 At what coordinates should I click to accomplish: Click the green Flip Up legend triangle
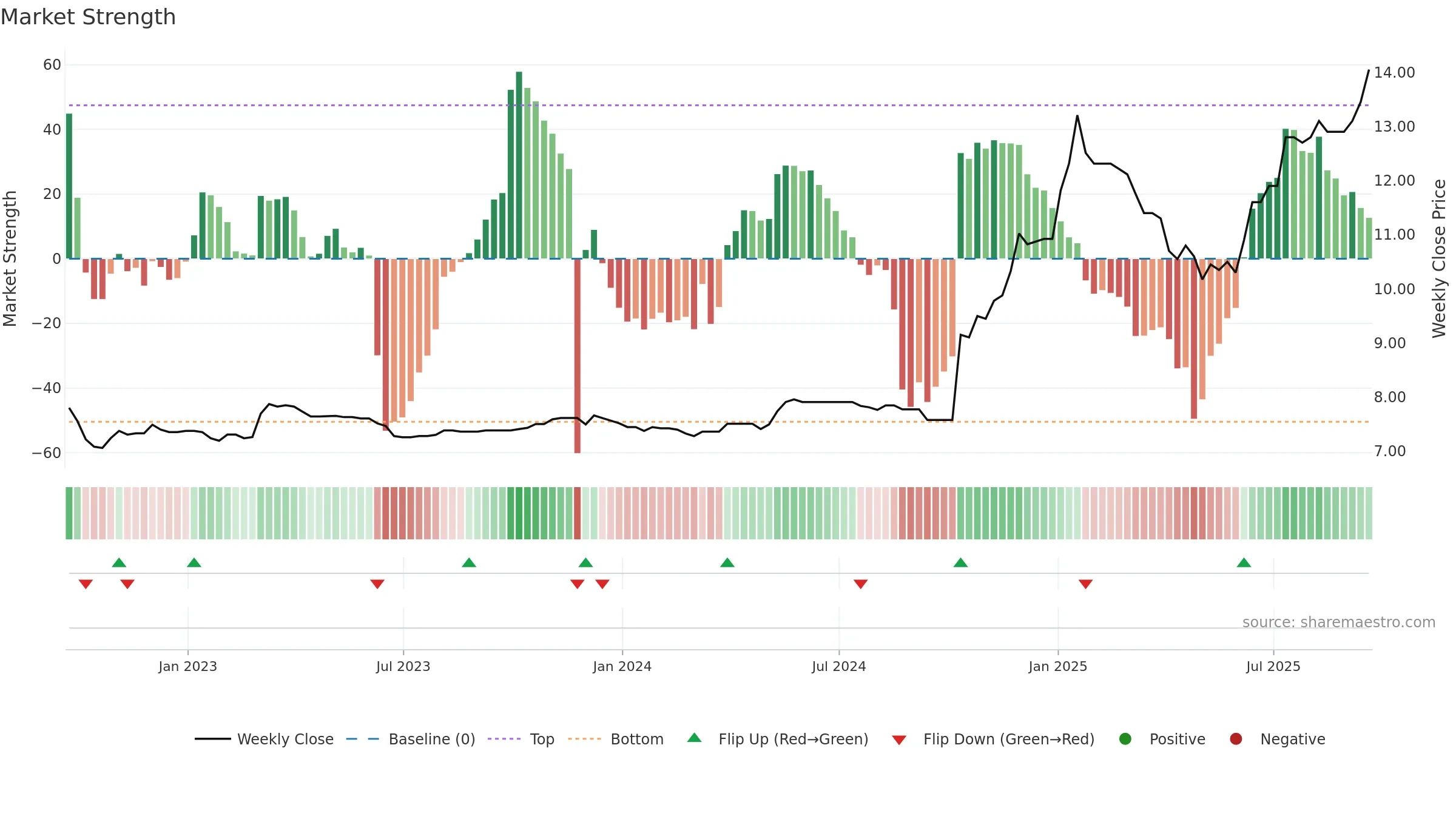point(695,738)
